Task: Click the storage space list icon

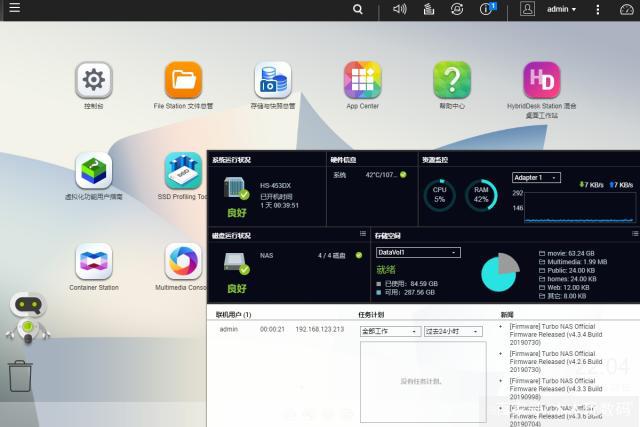Action: [635, 234]
